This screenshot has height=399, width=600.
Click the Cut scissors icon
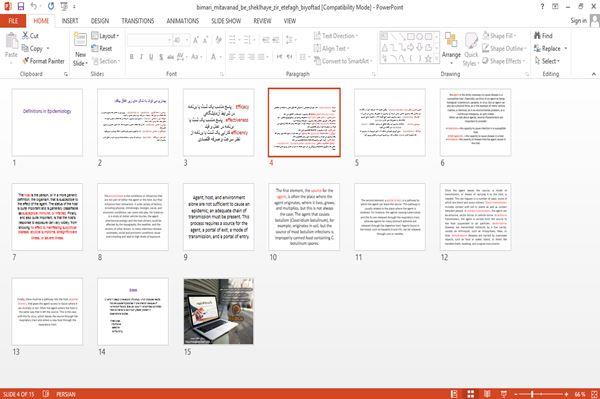[x=25, y=36]
